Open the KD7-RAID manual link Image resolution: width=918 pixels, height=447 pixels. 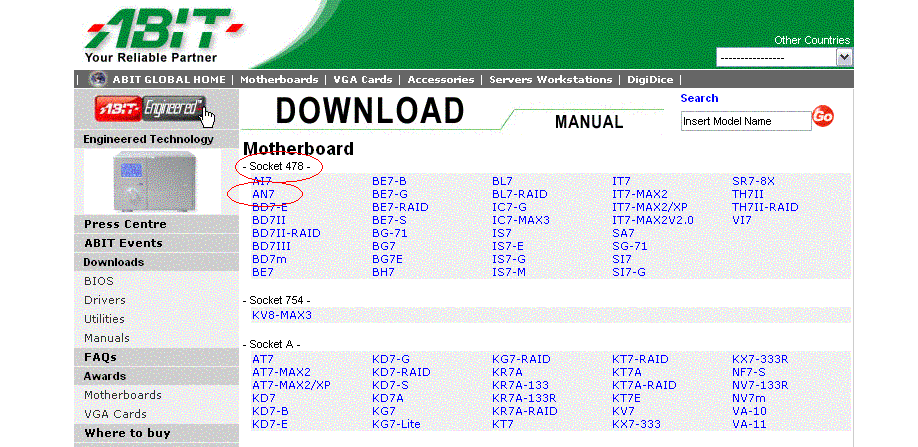(x=402, y=372)
